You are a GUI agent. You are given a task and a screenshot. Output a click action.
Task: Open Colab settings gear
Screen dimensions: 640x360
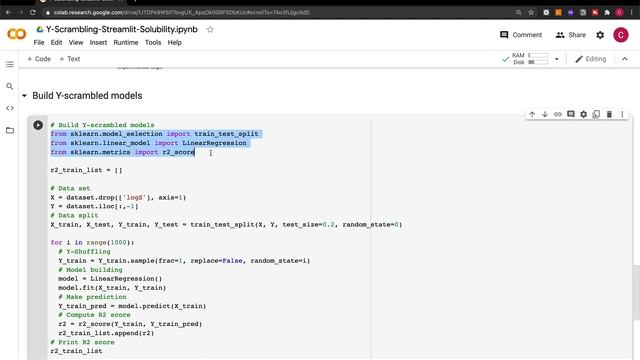pos(600,35)
